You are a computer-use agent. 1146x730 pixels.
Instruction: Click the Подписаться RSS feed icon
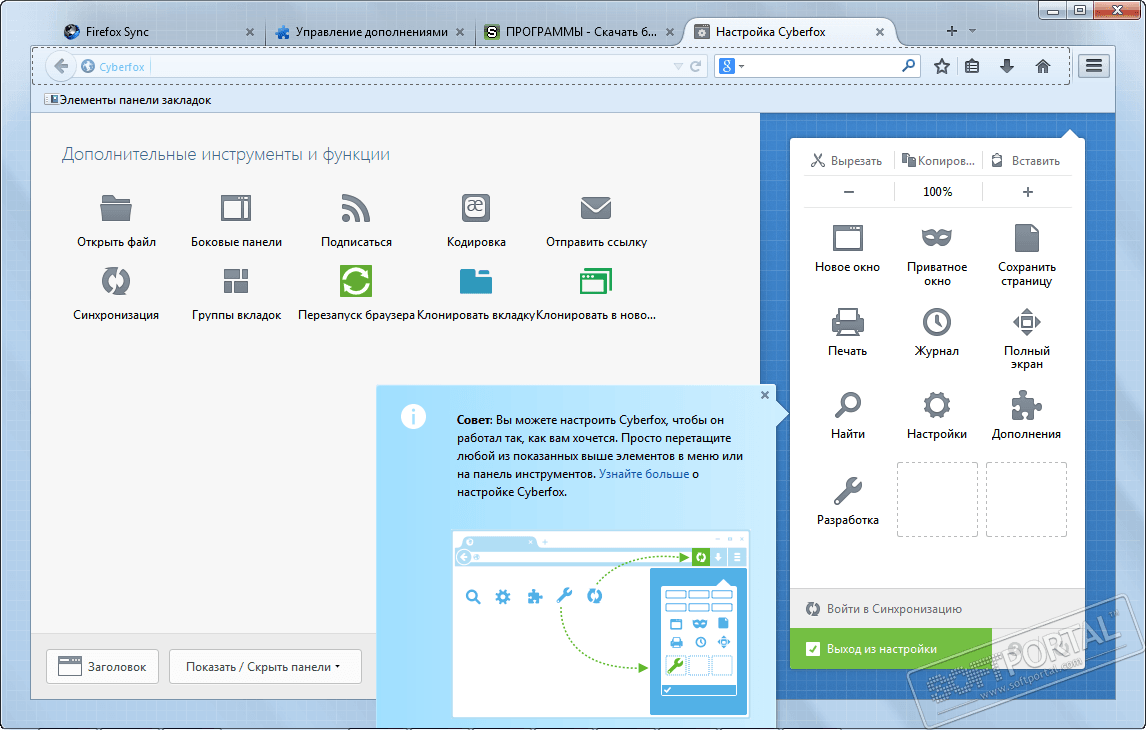(356, 208)
